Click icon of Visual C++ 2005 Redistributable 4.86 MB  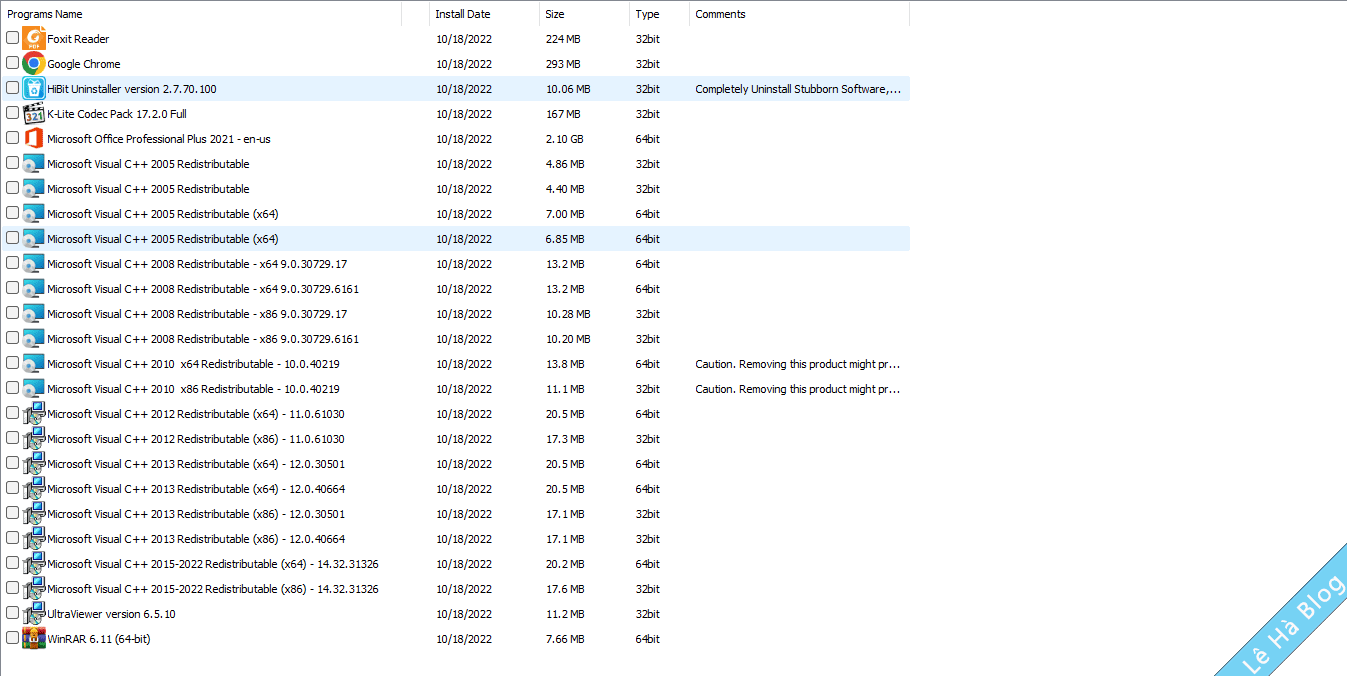(33, 164)
